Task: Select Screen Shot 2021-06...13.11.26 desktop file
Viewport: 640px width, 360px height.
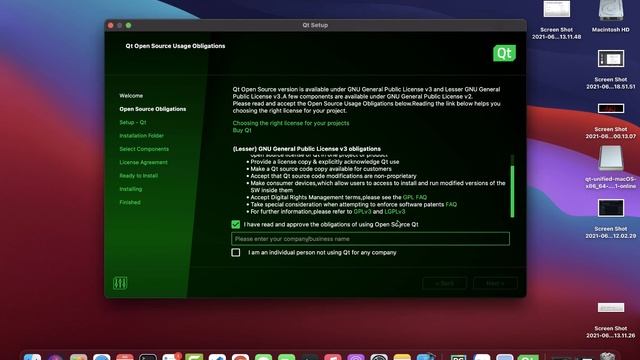Action: pos(611,307)
